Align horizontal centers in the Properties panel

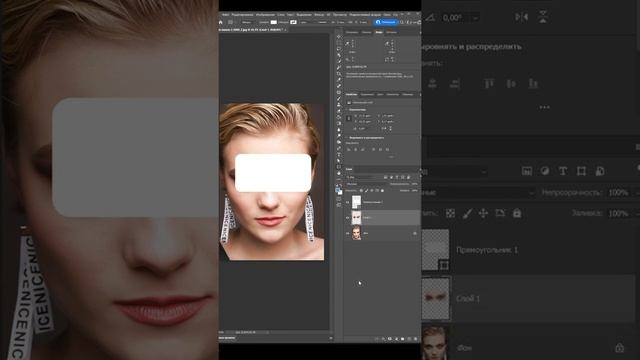(x=356, y=149)
